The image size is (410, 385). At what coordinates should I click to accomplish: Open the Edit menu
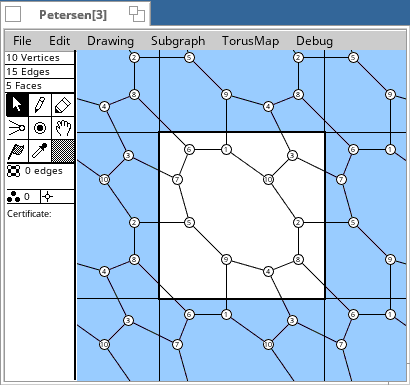click(60, 41)
